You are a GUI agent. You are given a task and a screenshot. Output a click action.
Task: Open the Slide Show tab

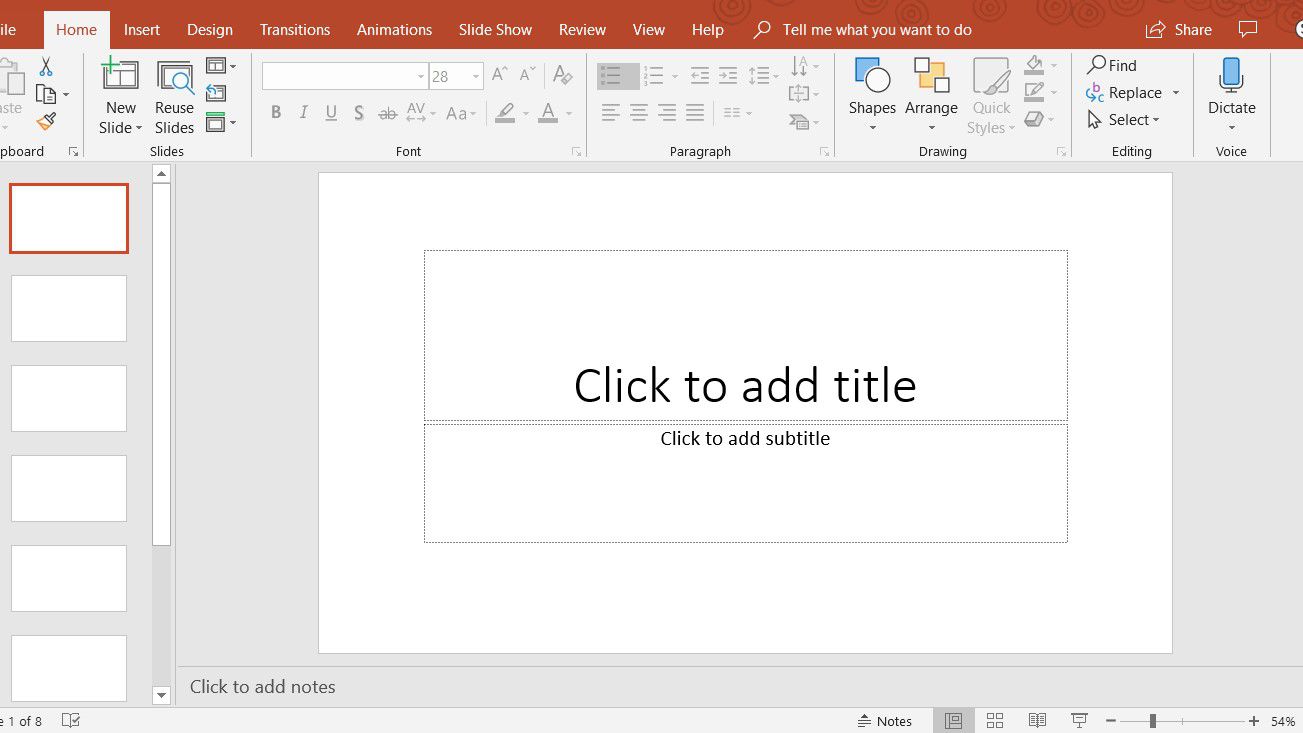pos(496,30)
